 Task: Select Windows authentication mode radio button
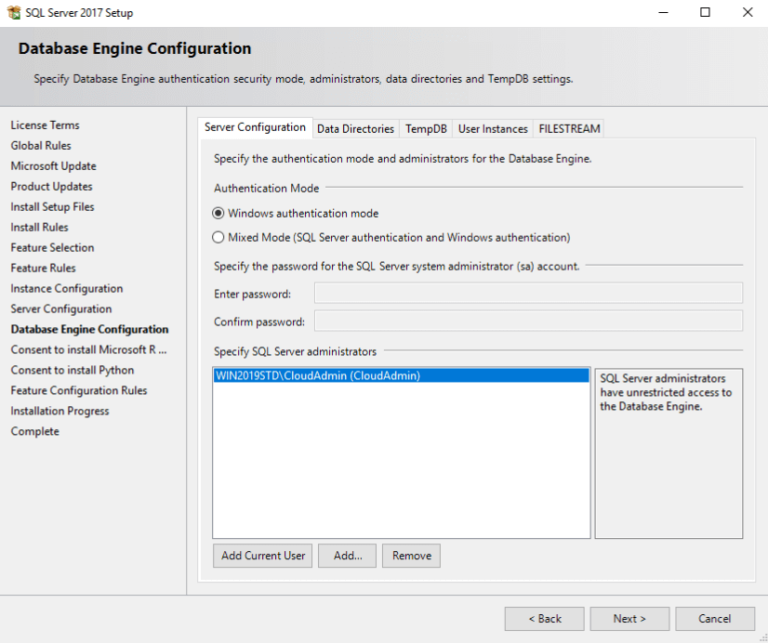[x=219, y=213]
